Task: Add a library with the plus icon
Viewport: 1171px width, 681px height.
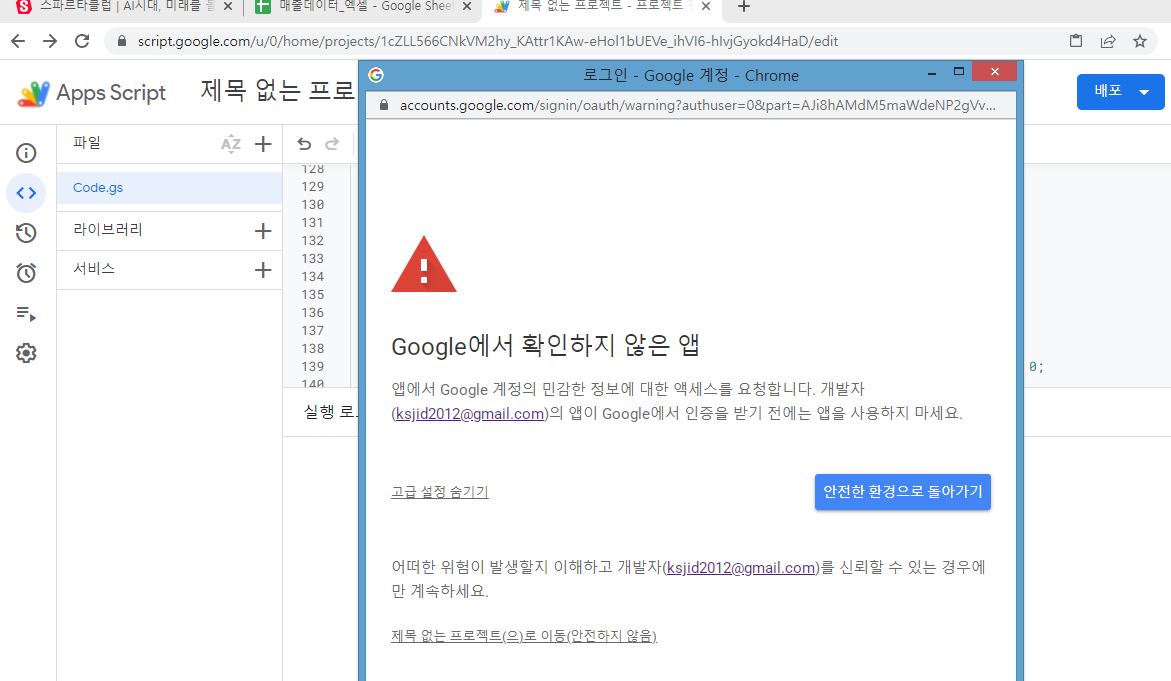Action: (x=263, y=231)
